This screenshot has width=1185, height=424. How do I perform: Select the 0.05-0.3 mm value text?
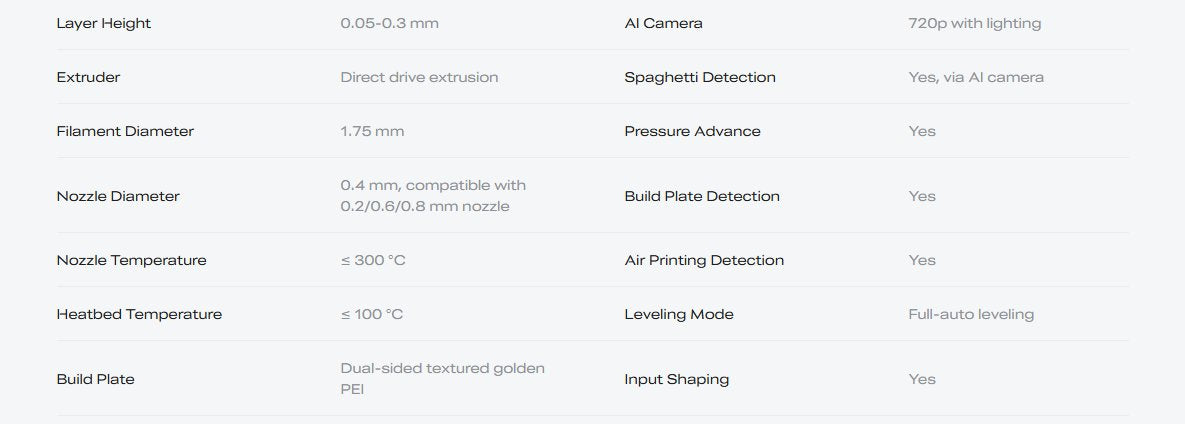tap(389, 23)
